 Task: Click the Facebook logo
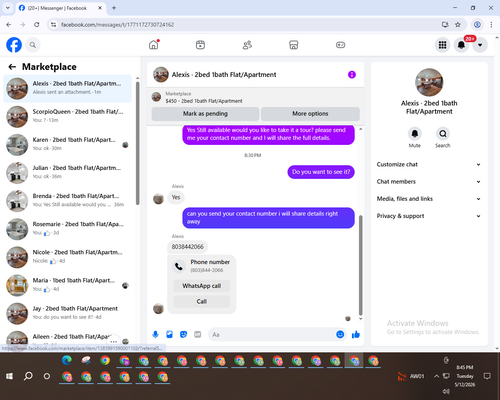[x=14, y=45]
